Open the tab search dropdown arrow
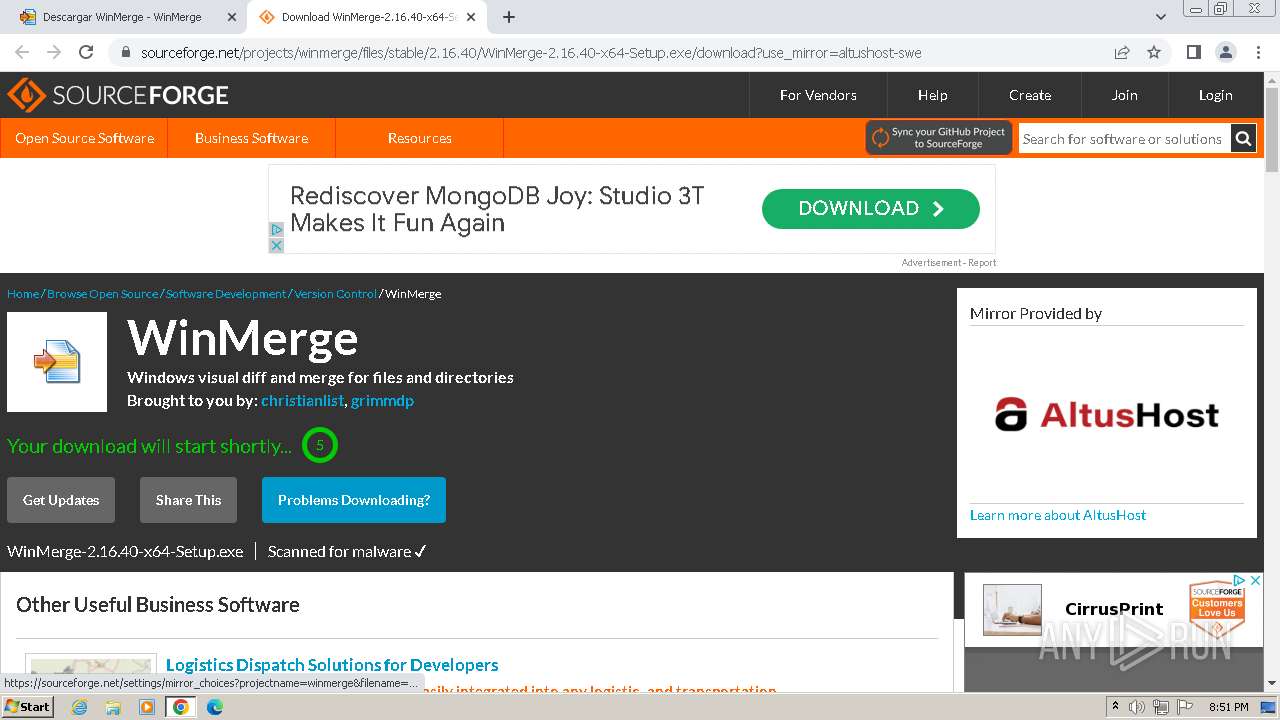 (1160, 17)
